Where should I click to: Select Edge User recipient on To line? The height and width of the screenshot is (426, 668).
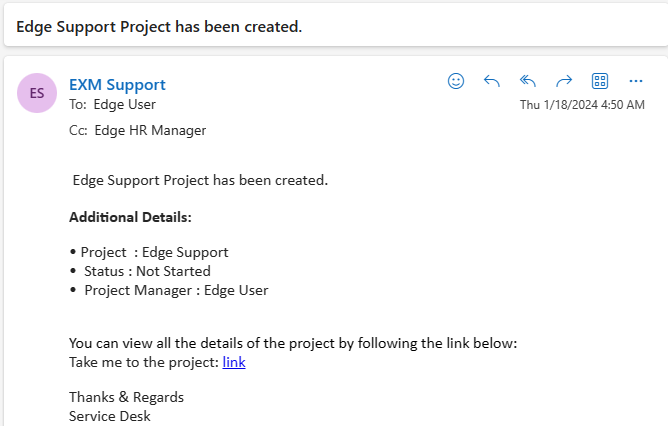coord(124,104)
